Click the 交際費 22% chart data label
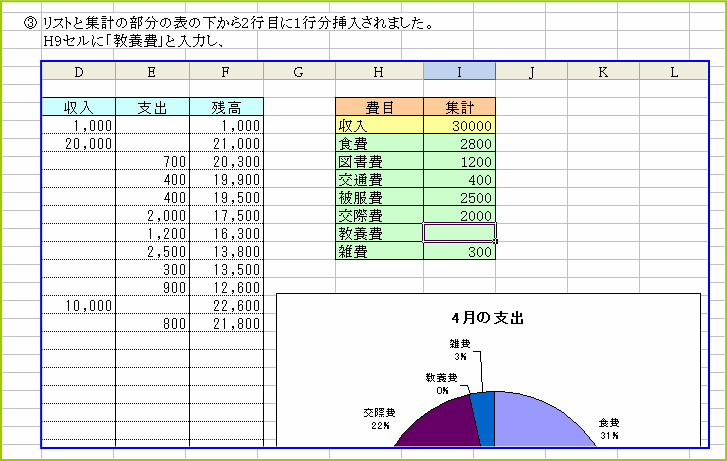Screen dimensions: 727x461 click(x=379, y=419)
